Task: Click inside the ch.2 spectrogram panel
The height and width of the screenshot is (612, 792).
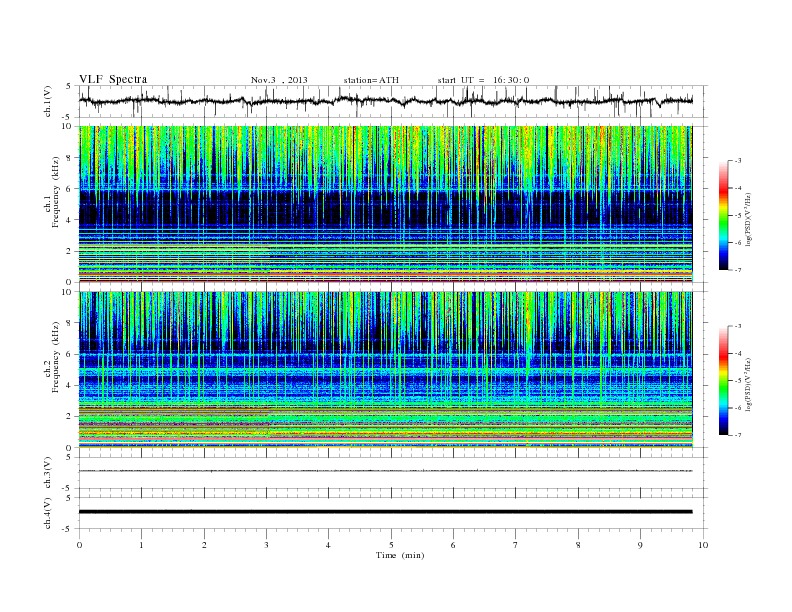Action: click(385, 370)
